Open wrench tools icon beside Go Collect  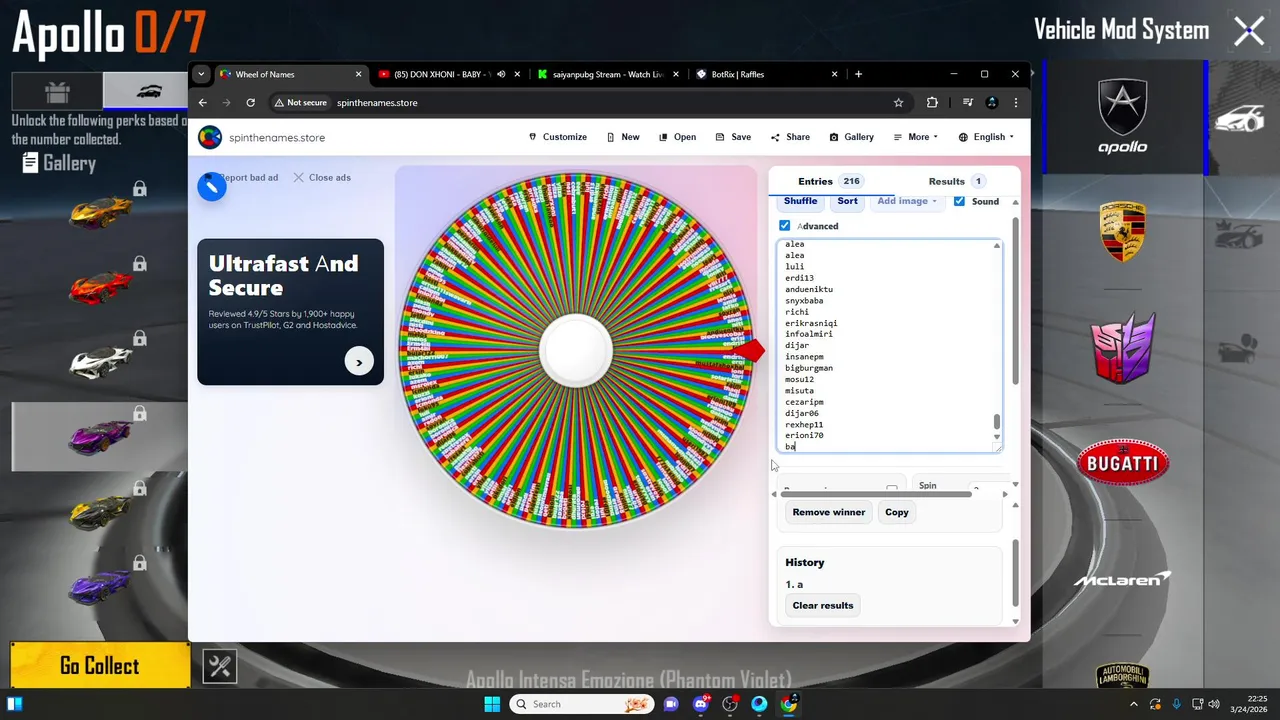pos(220,666)
